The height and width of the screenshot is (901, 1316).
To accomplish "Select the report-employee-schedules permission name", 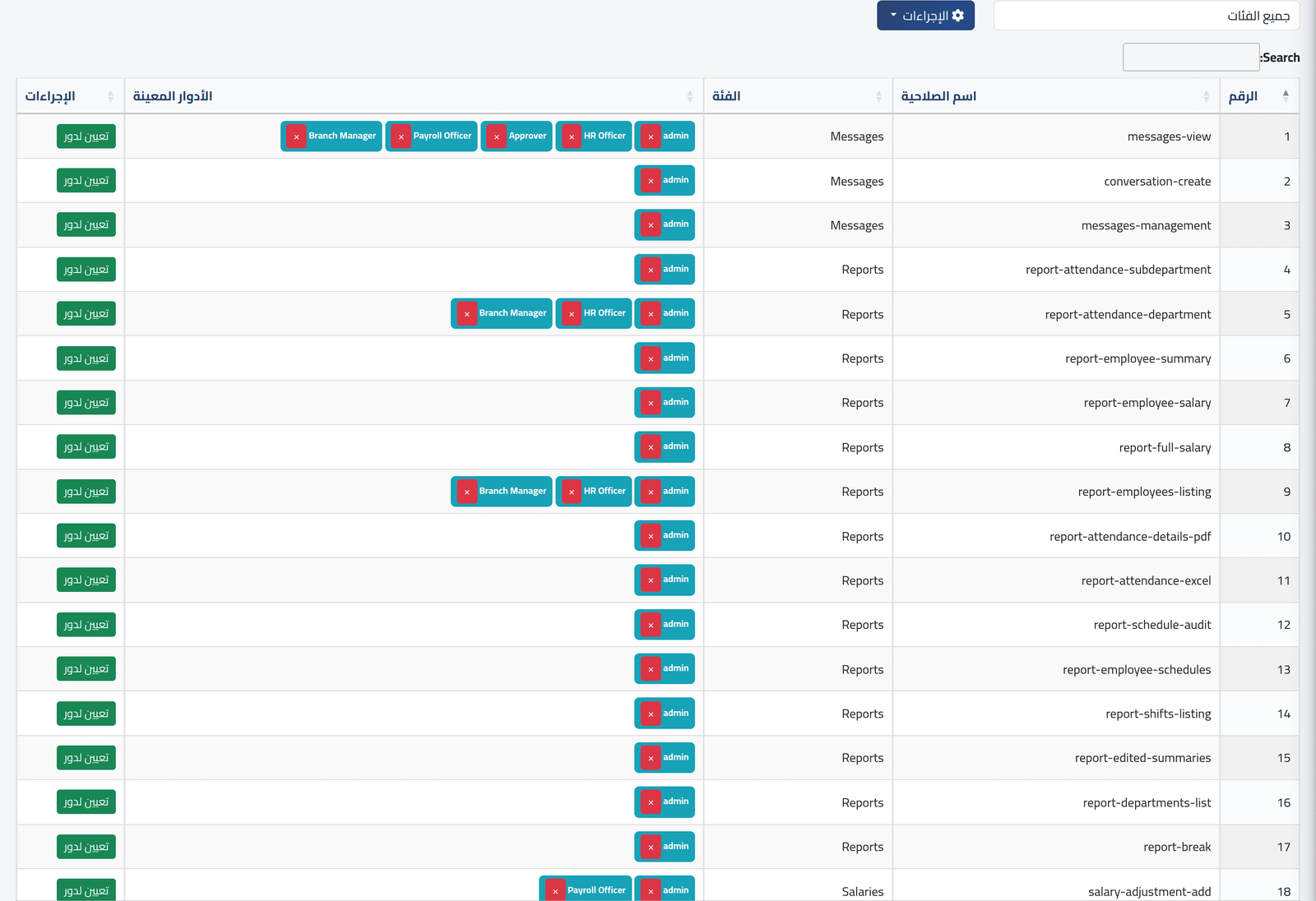I will [1137, 669].
